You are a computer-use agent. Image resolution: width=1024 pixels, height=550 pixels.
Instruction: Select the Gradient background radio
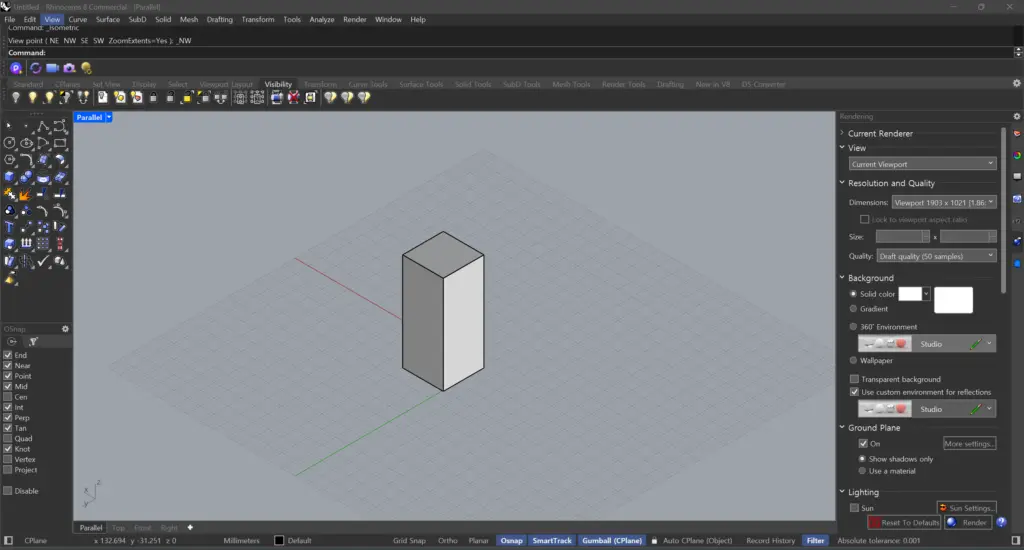click(853, 309)
